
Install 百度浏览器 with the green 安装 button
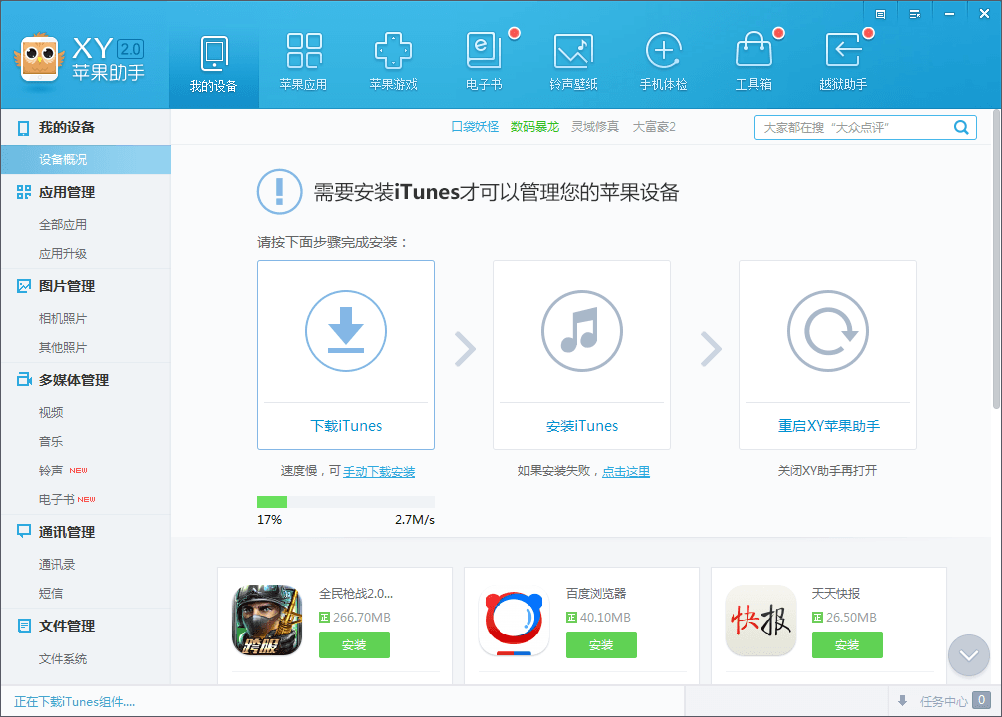(601, 645)
